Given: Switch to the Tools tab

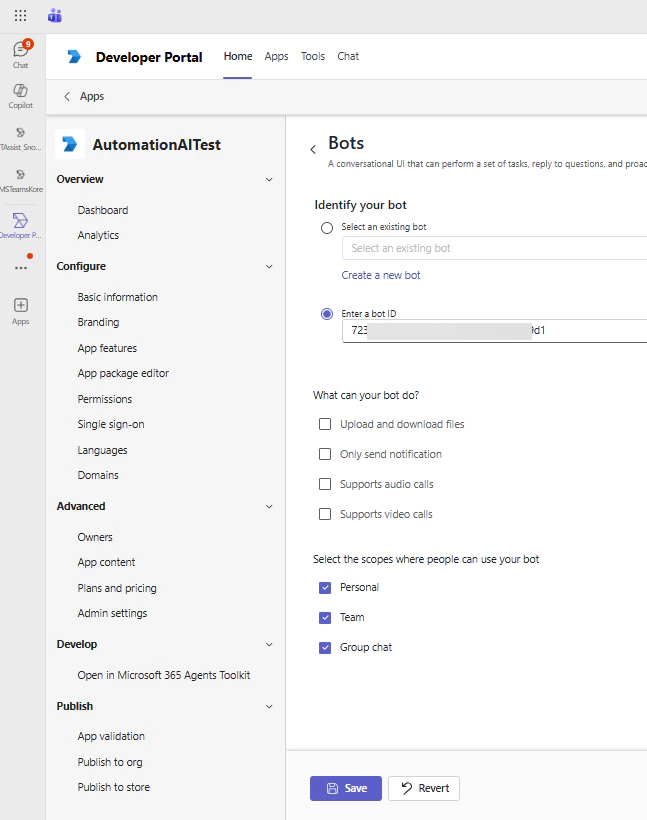Looking at the screenshot, I should point(313,57).
